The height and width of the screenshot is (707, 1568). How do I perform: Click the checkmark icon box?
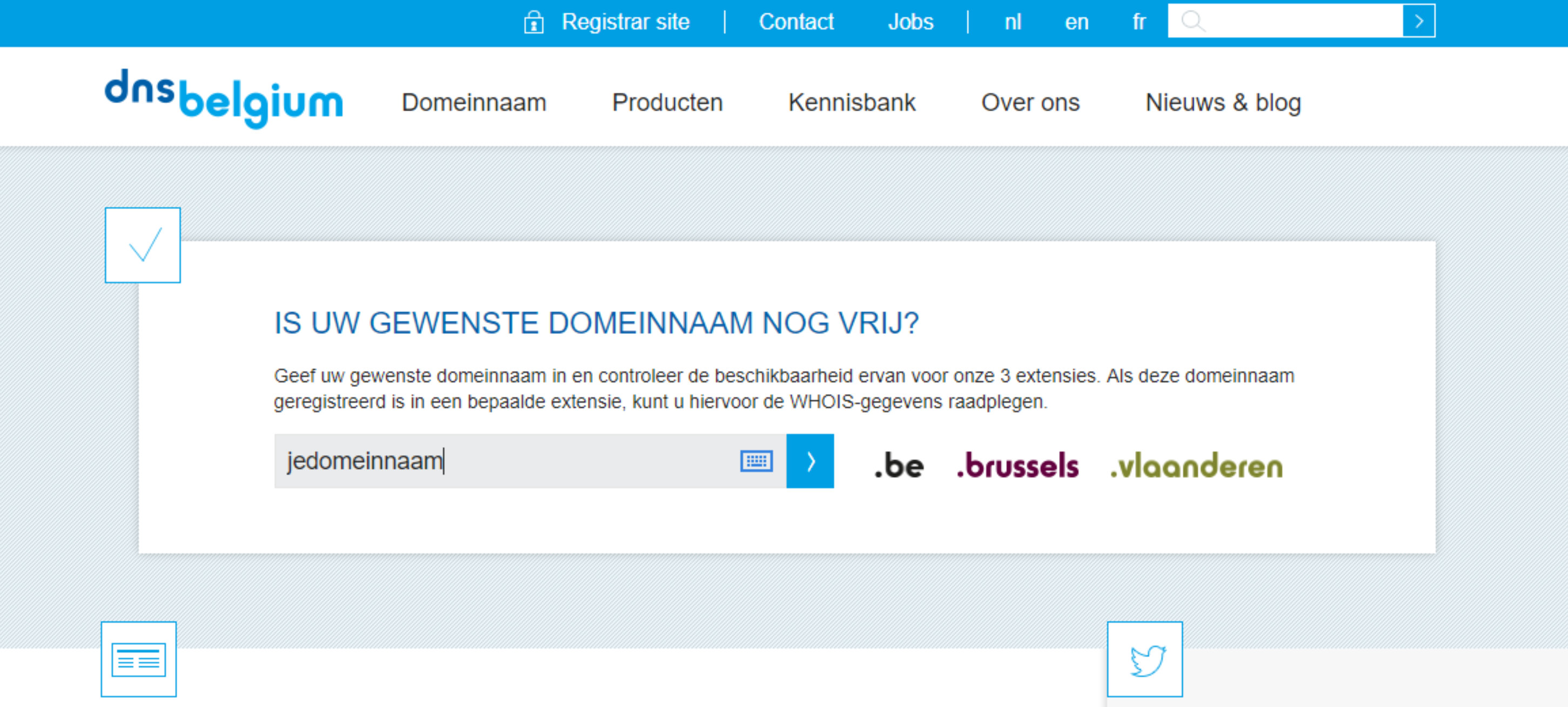point(143,245)
